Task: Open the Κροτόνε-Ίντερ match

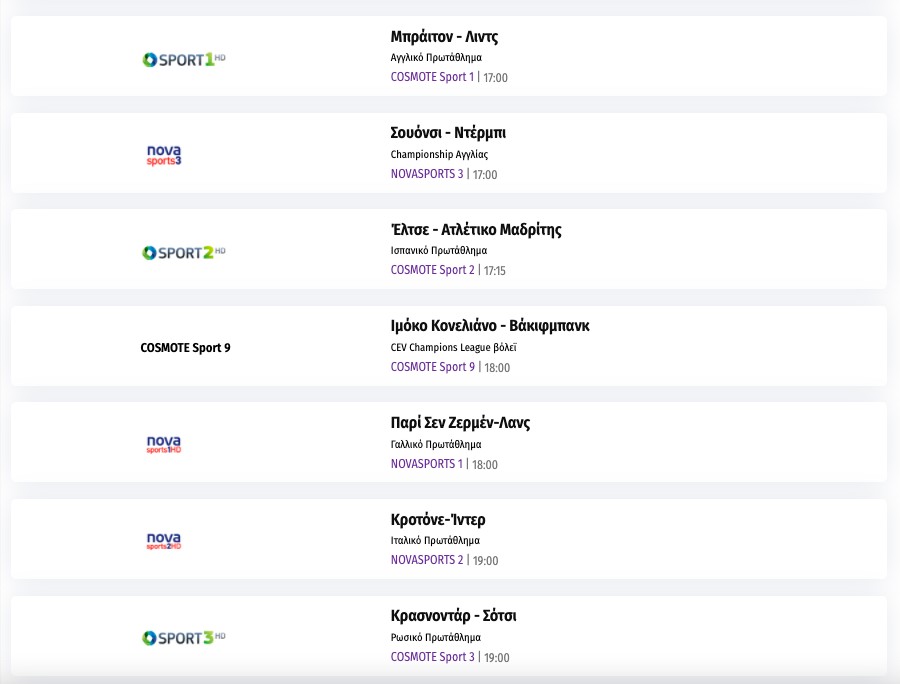Action: click(x=438, y=520)
